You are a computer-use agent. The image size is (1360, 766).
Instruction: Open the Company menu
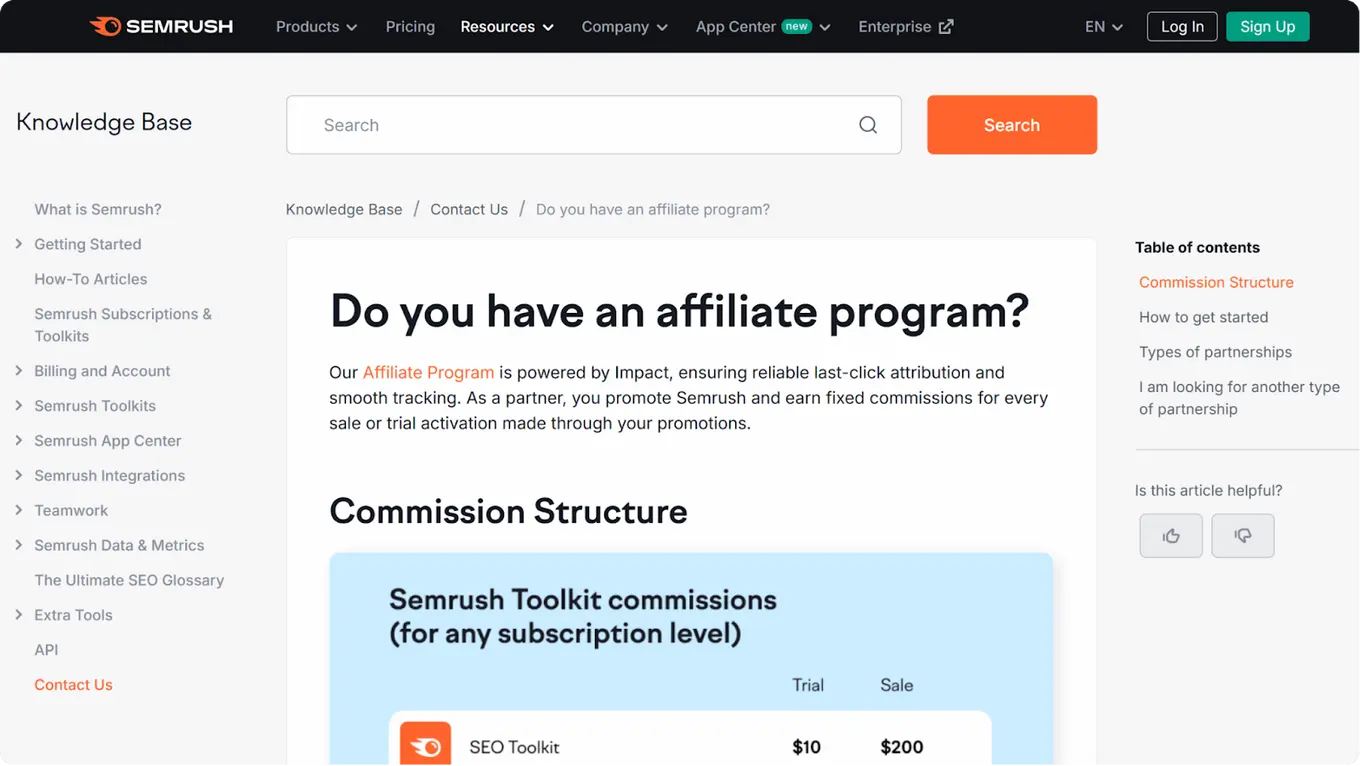(x=624, y=27)
